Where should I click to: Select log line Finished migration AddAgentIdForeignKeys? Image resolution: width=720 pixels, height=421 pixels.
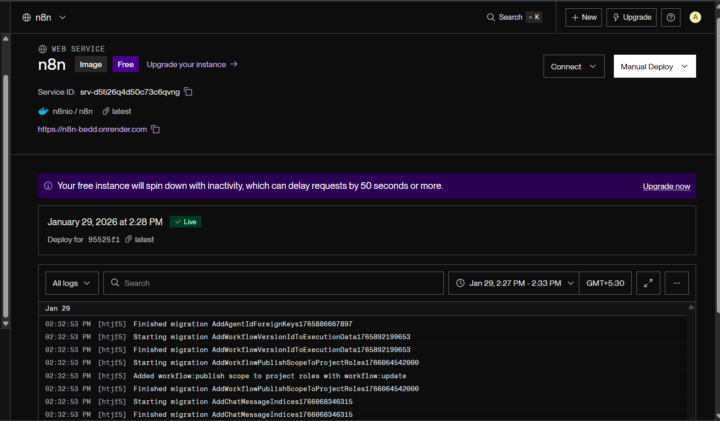click(x=243, y=324)
